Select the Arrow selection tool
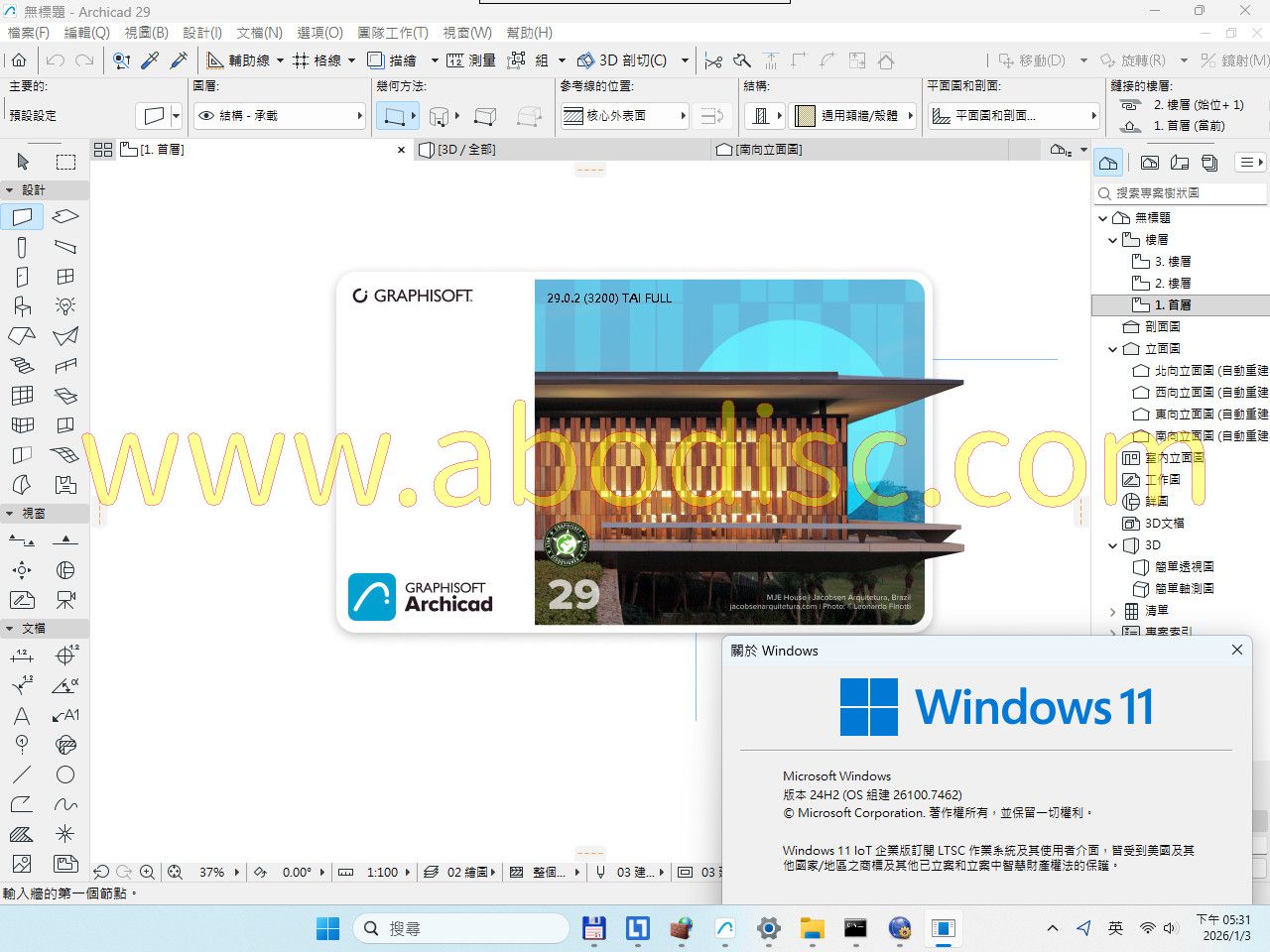The width and height of the screenshot is (1270, 952). point(23,162)
